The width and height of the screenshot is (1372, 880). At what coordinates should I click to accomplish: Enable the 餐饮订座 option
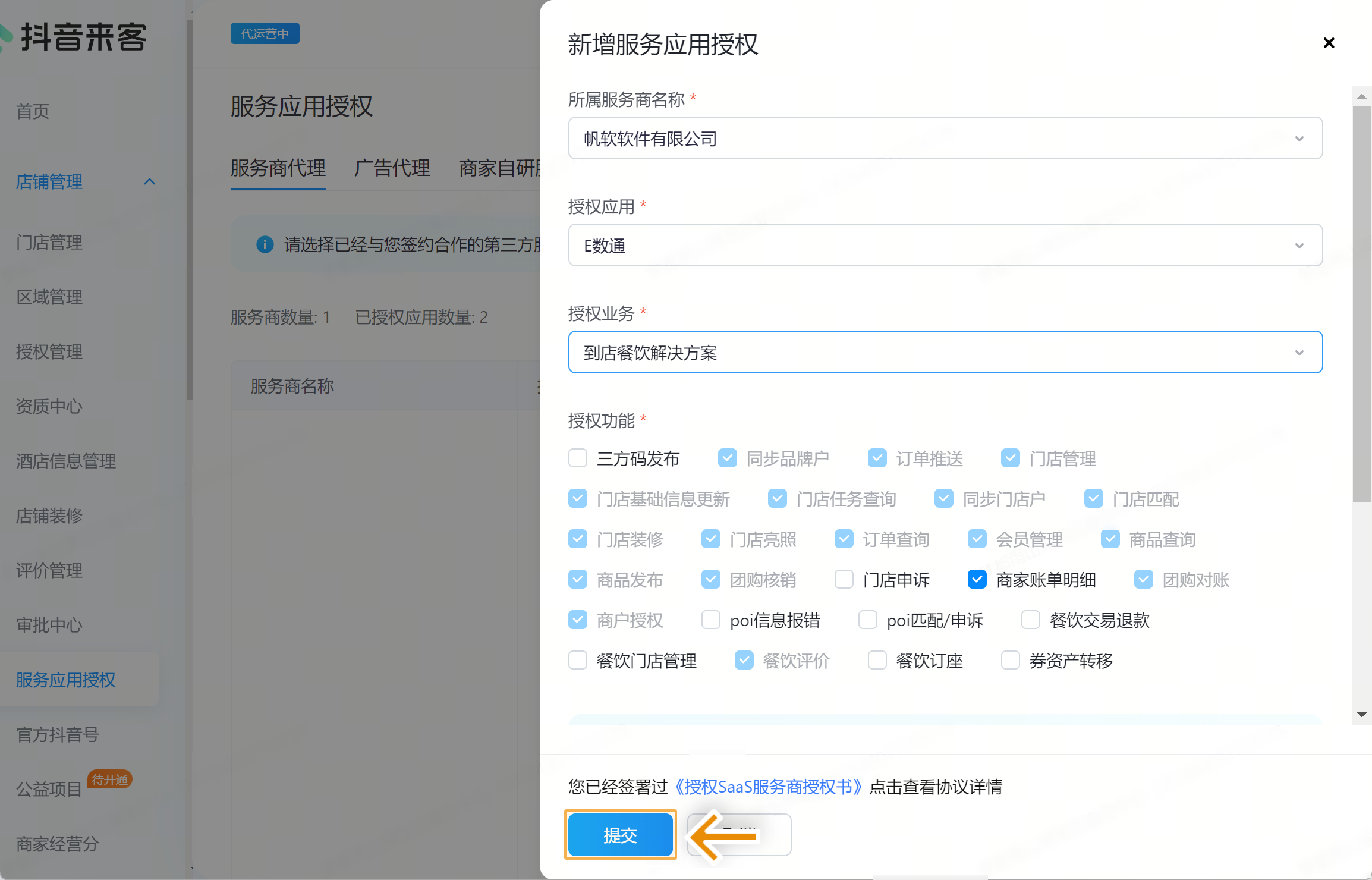[877, 660]
